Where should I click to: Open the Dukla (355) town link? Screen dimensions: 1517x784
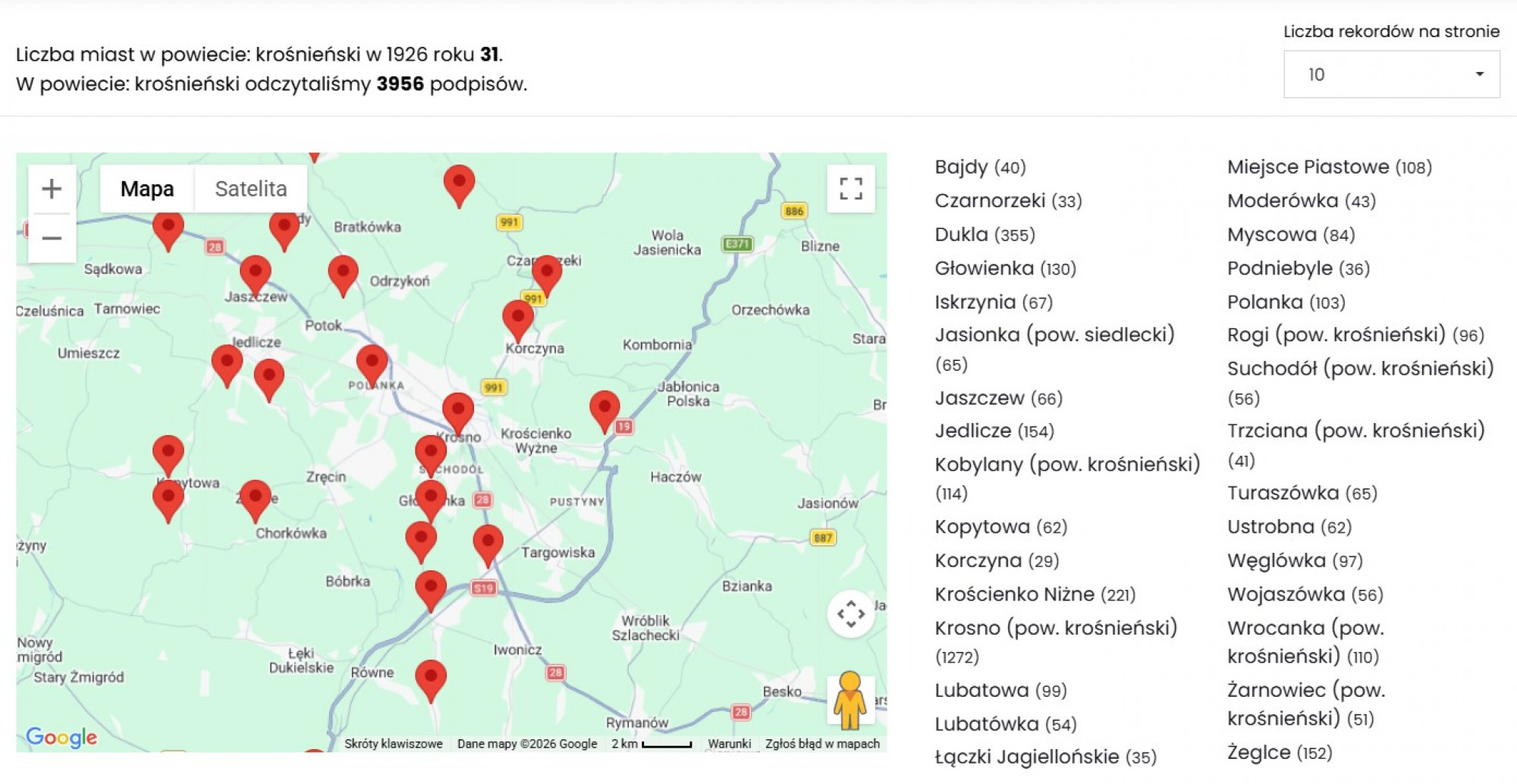(x=984, y=234)
